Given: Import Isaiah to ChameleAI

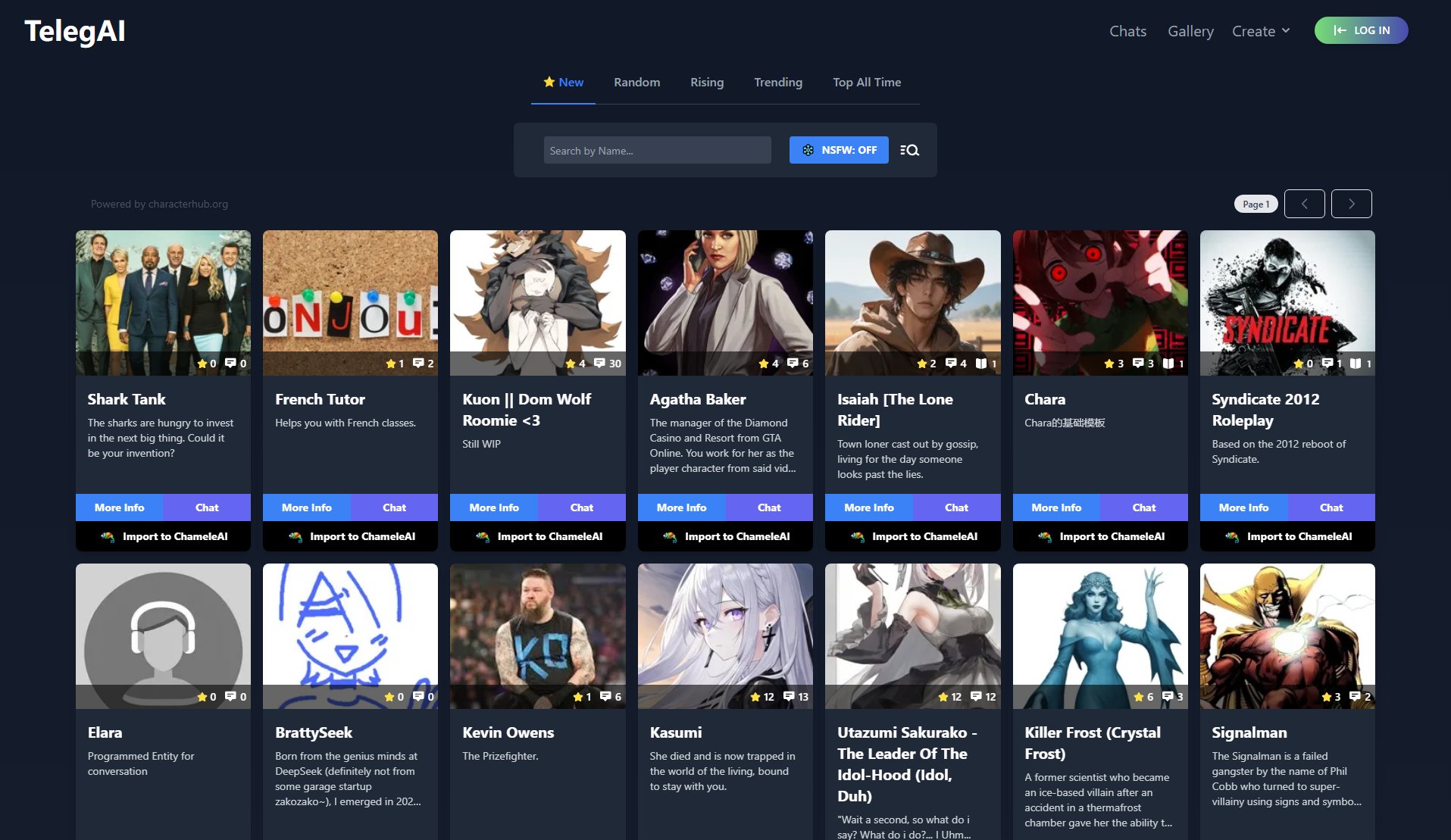Looking at the screenshot, I should pos(913,536).
